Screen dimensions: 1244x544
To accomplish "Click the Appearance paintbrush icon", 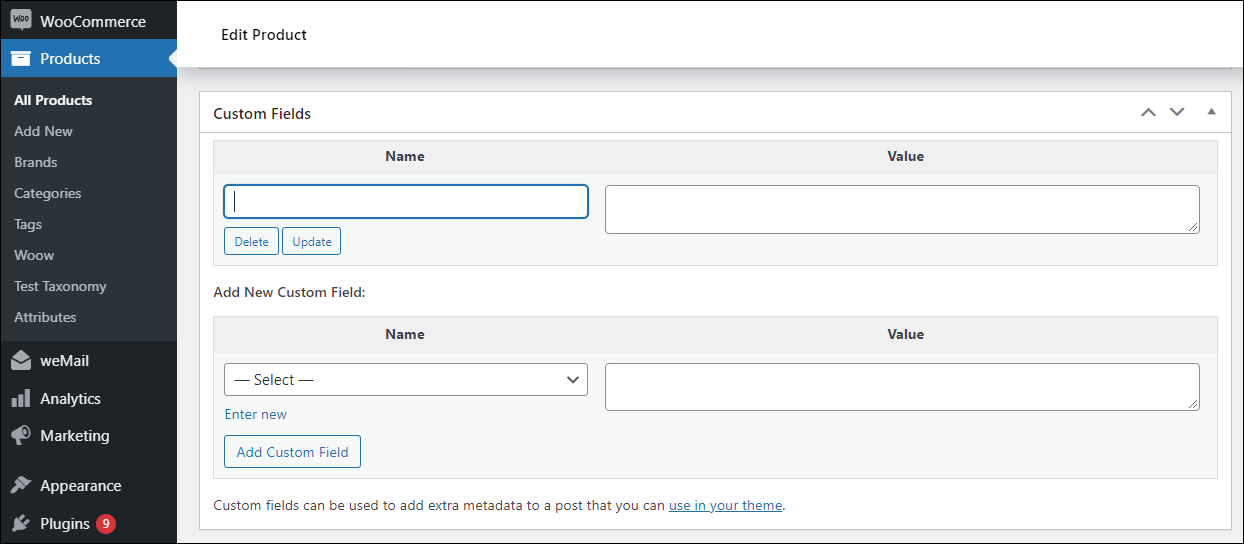I will tap(21, 486).
